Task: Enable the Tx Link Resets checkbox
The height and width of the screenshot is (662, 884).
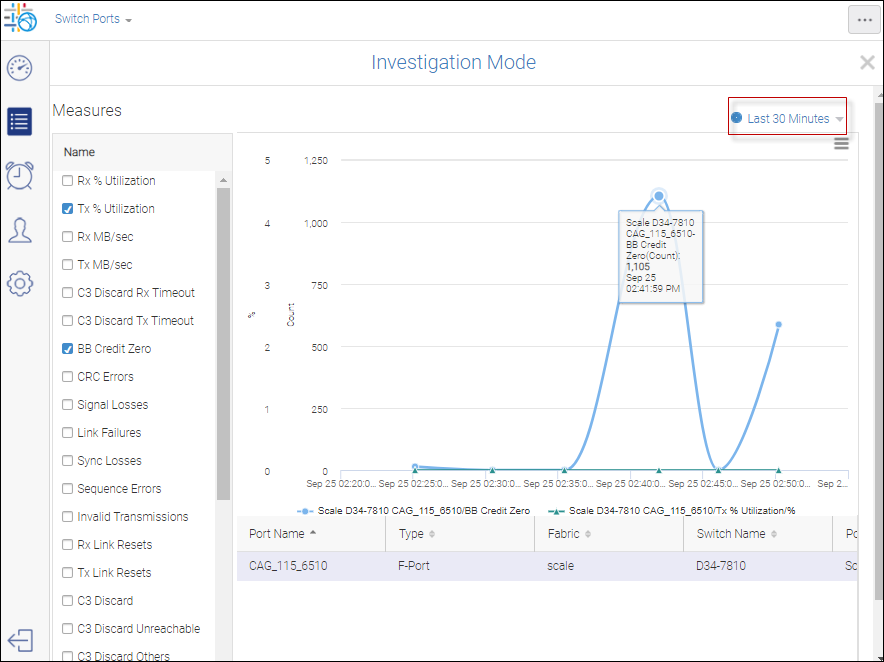Action: [68, 572]
